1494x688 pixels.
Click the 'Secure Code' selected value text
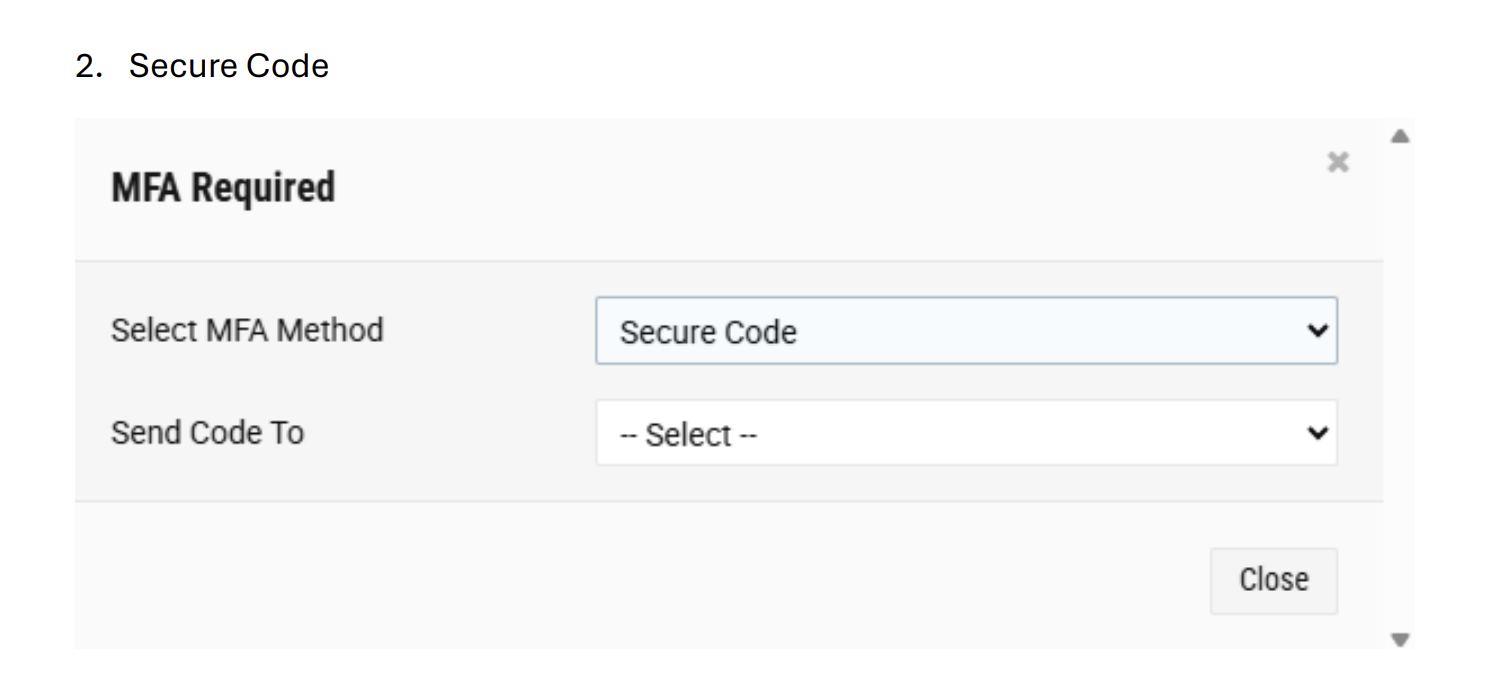[708, 332]
